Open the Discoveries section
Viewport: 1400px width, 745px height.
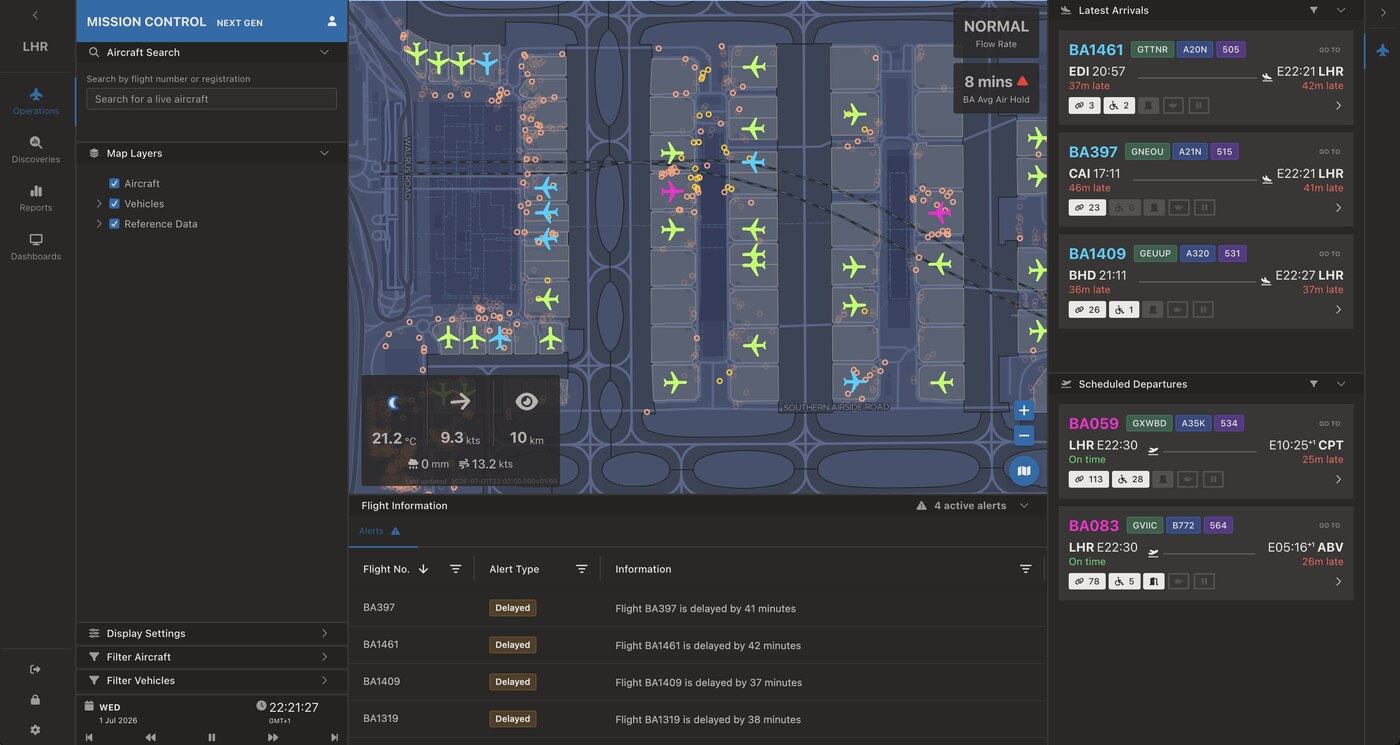[36, 150]
